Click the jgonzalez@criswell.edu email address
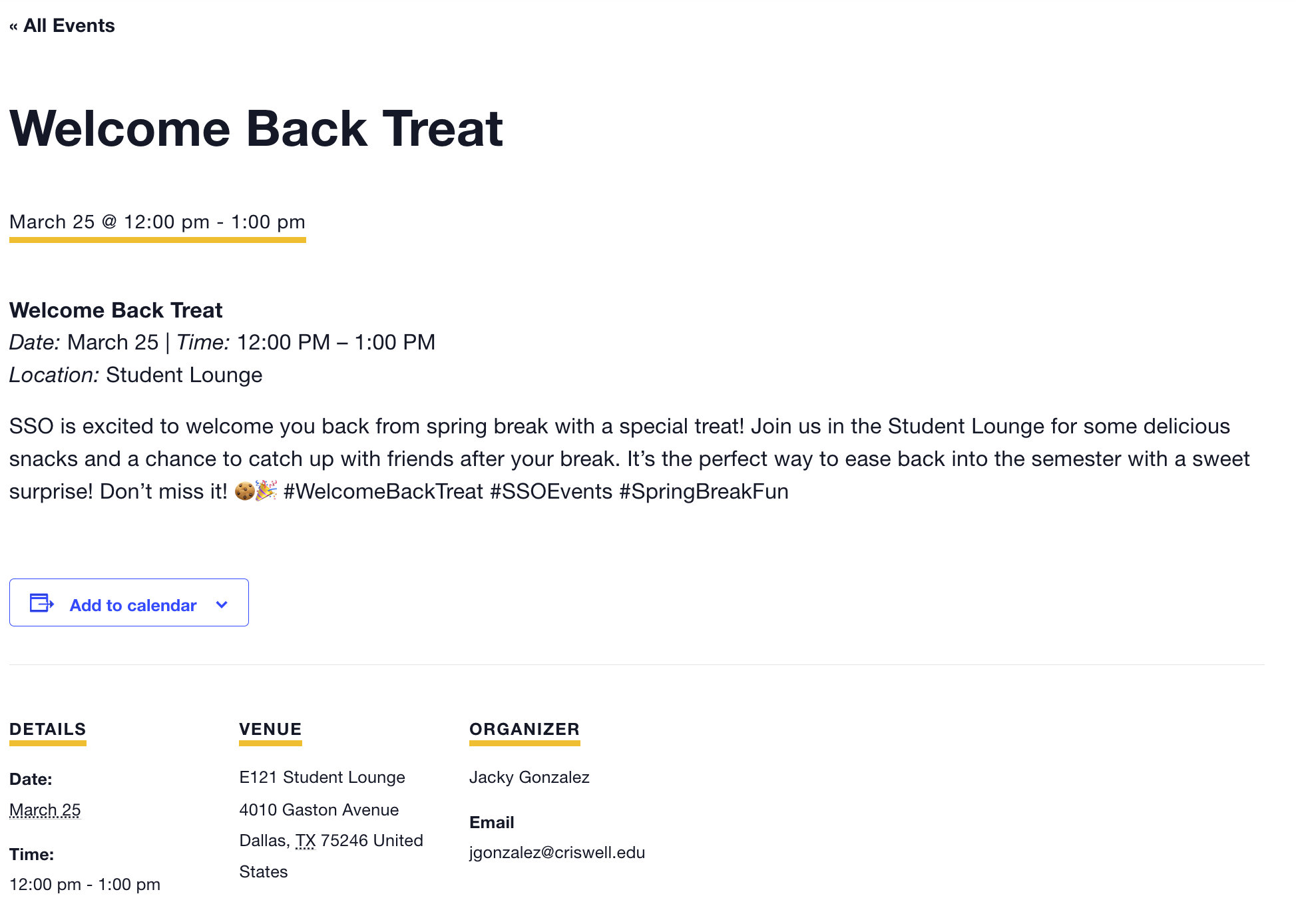 click(x=557, y=853)
